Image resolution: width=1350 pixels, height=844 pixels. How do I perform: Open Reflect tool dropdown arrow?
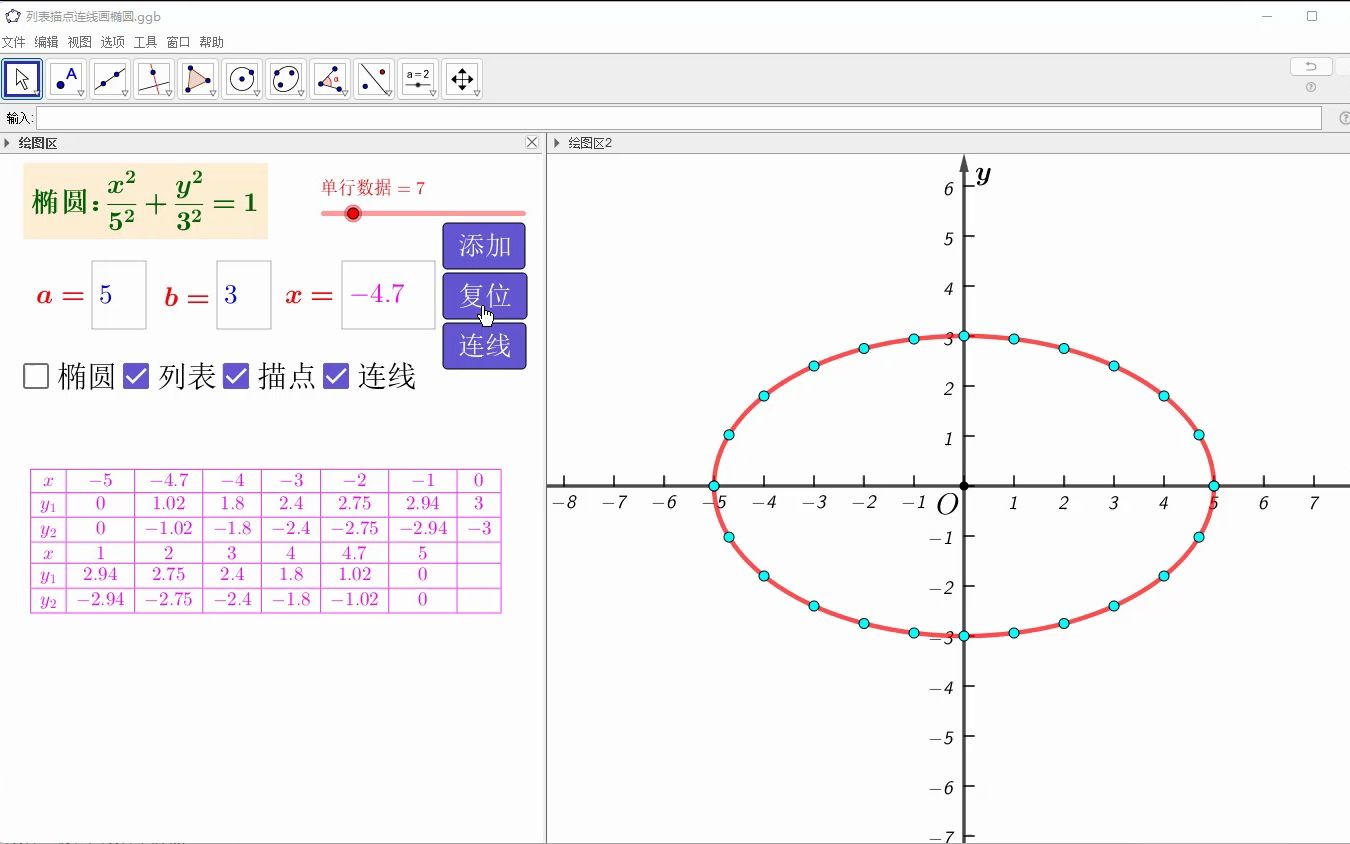pyautogui.click(x=389, y=93)
